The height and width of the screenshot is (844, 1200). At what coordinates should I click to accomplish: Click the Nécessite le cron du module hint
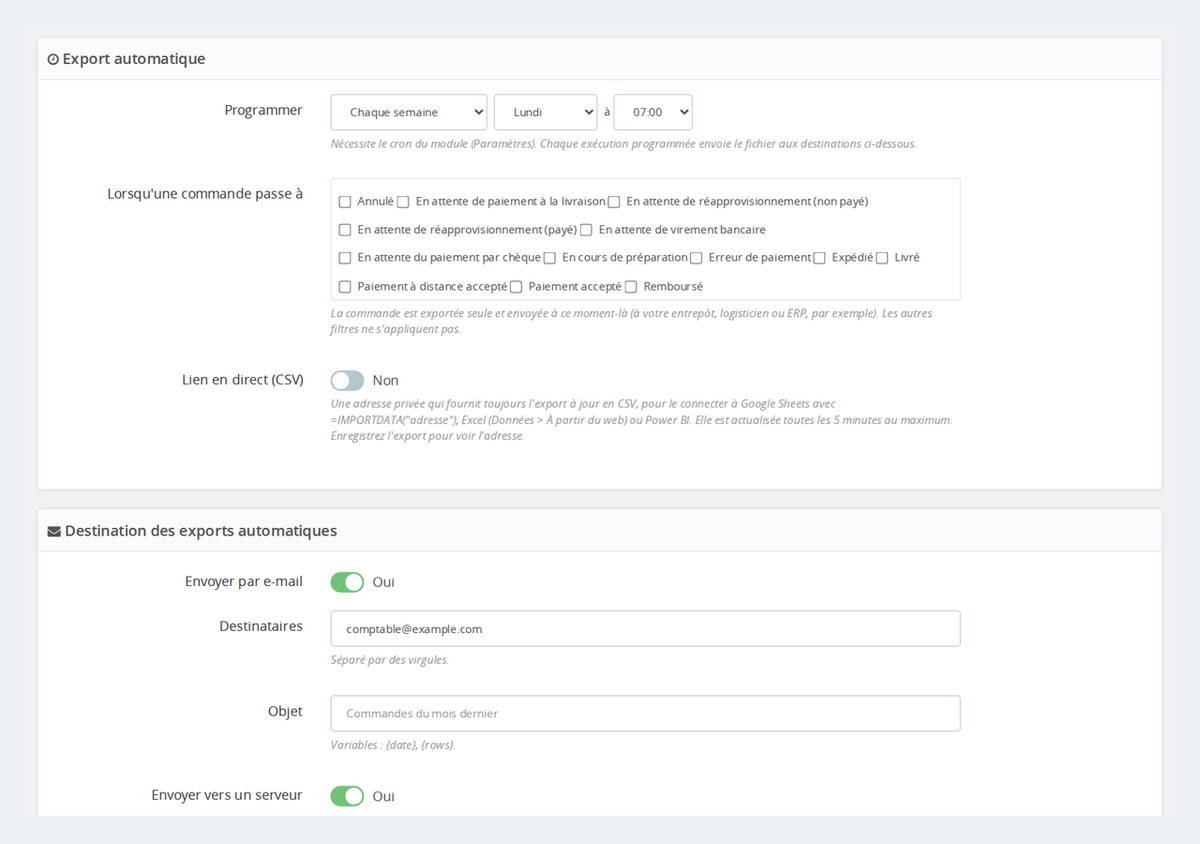[624, 144]
